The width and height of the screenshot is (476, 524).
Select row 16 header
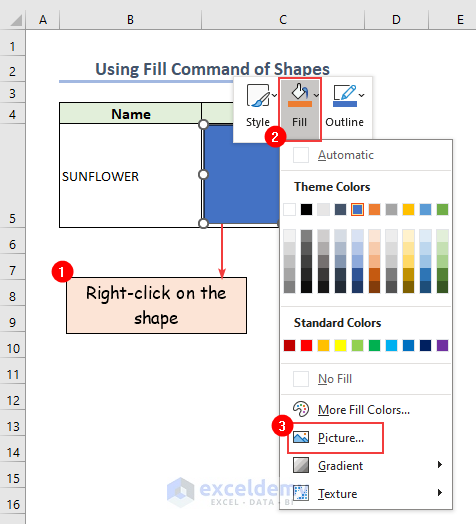pyautogui.click(x=12, y=501)
